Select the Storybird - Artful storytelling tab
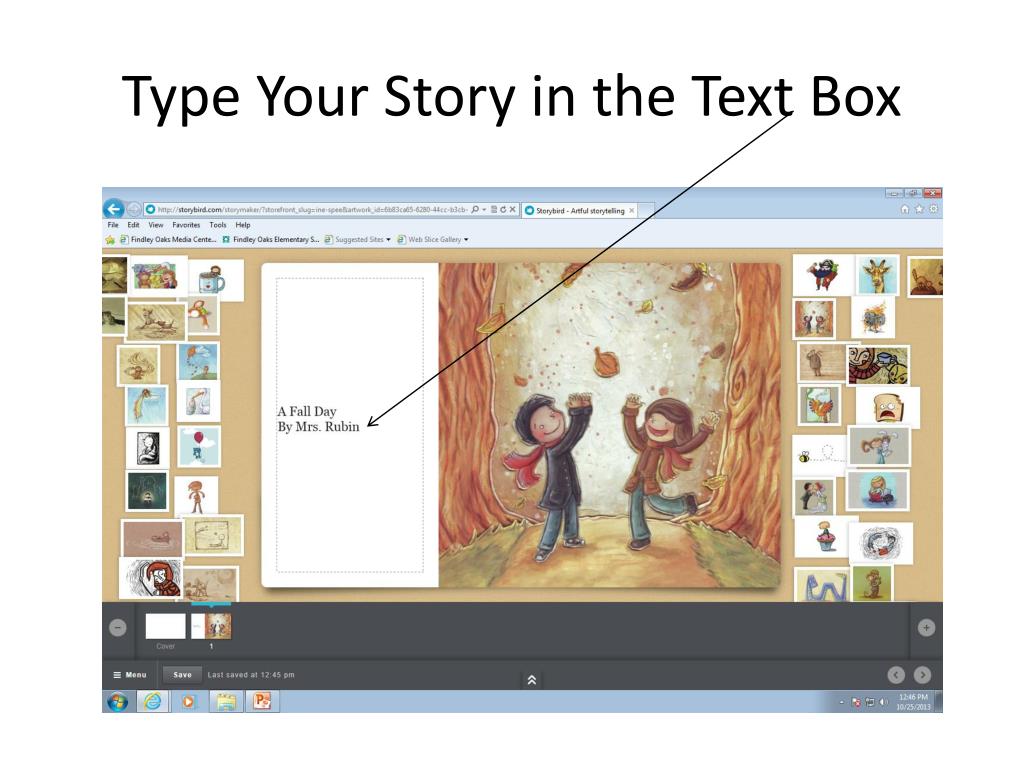This screenshot has height=768, width=1024. [579, 210]
